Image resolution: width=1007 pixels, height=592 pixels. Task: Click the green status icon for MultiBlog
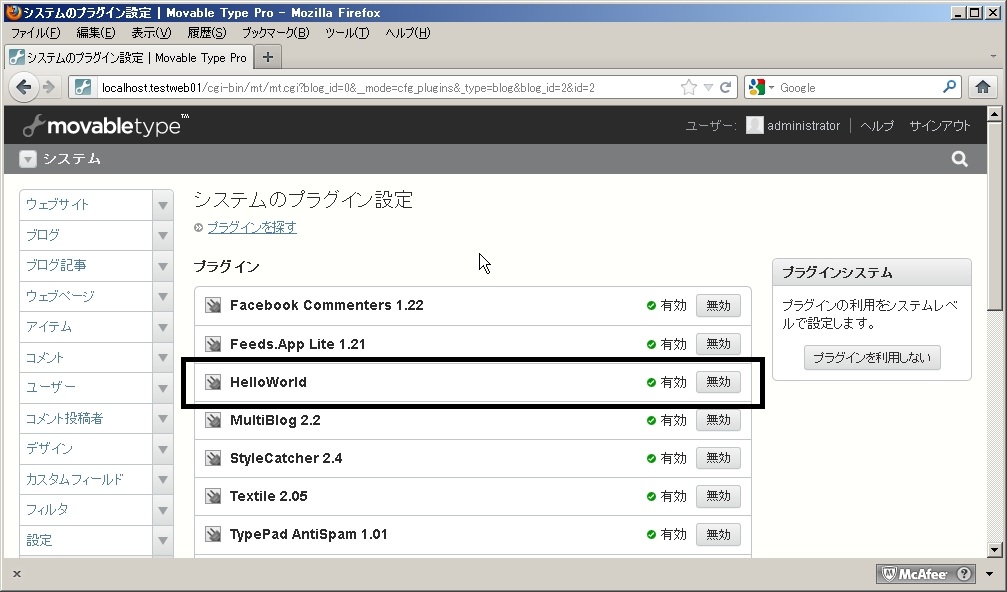pyautogui.click(x=651, y=421)
